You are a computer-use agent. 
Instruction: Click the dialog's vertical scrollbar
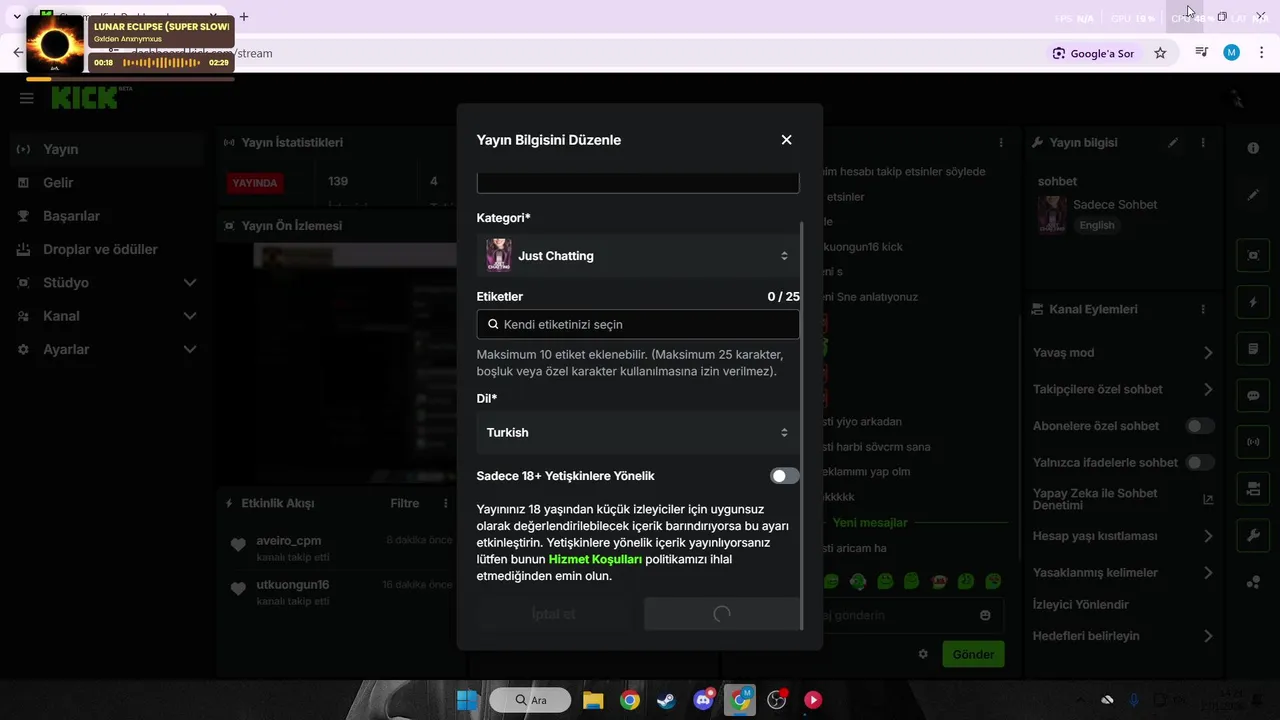click(803, 425)
